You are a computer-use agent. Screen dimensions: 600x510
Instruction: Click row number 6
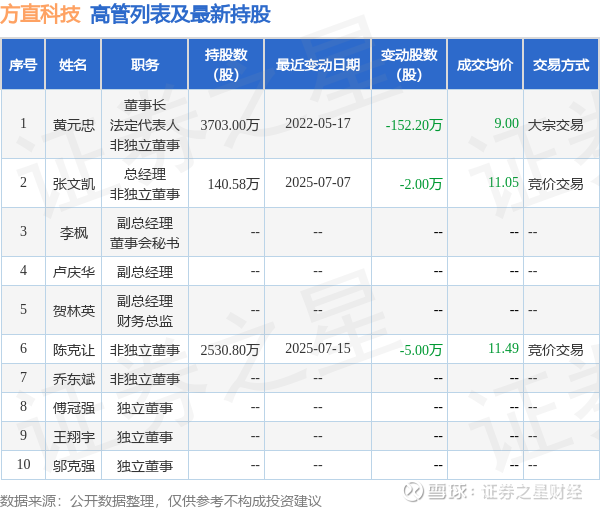point(23,348)
